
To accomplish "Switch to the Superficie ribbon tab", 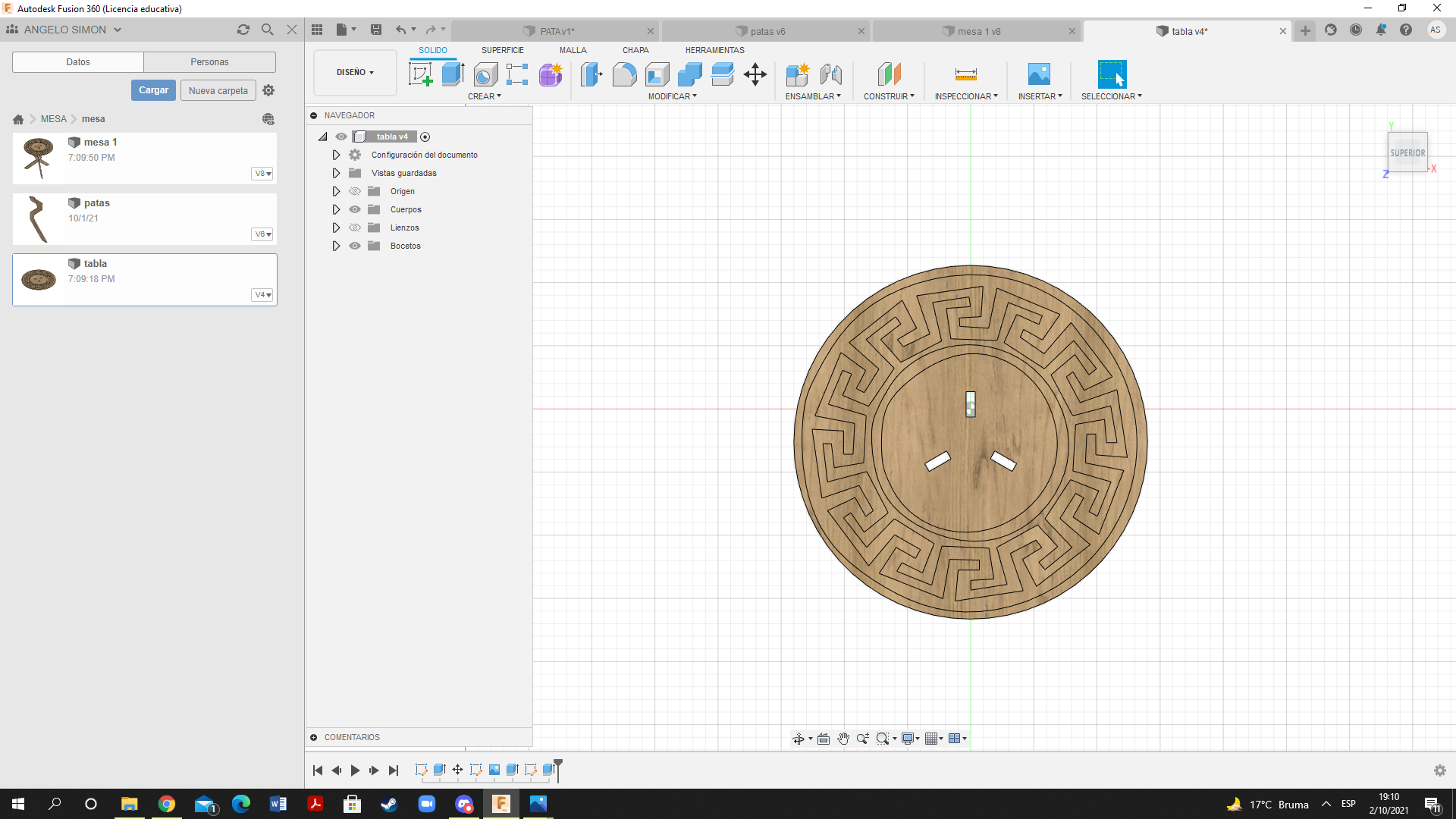I will 502,50.
